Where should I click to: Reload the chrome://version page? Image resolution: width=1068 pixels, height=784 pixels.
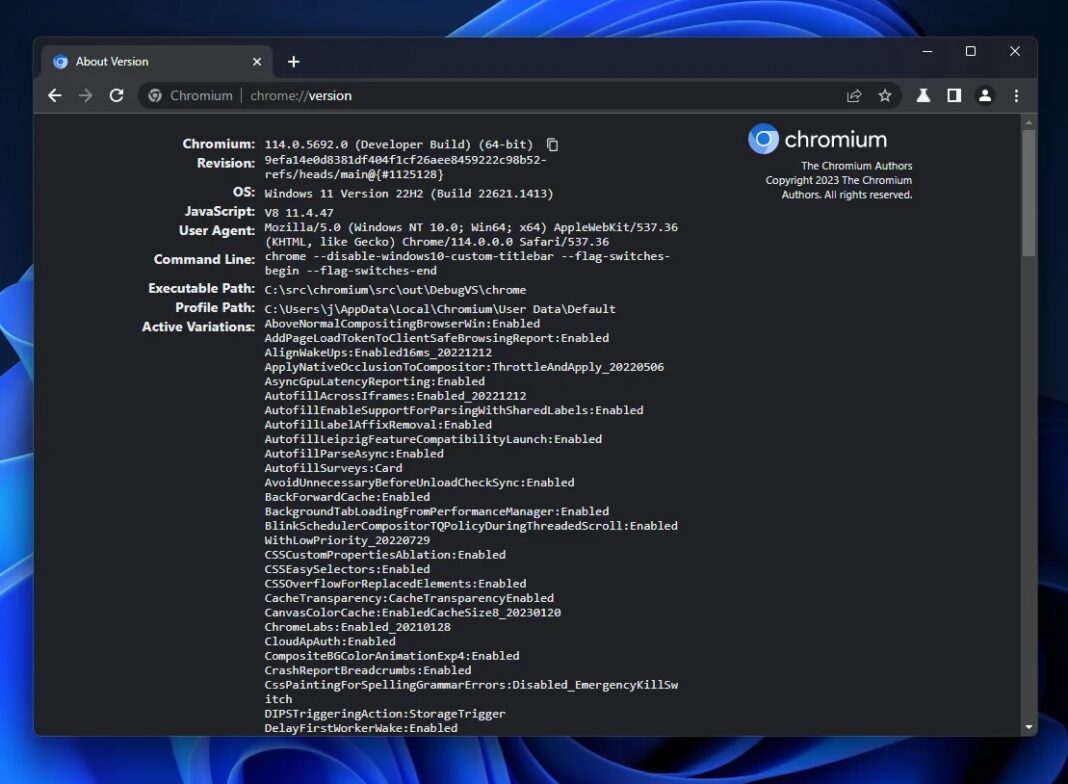[116, 95]
